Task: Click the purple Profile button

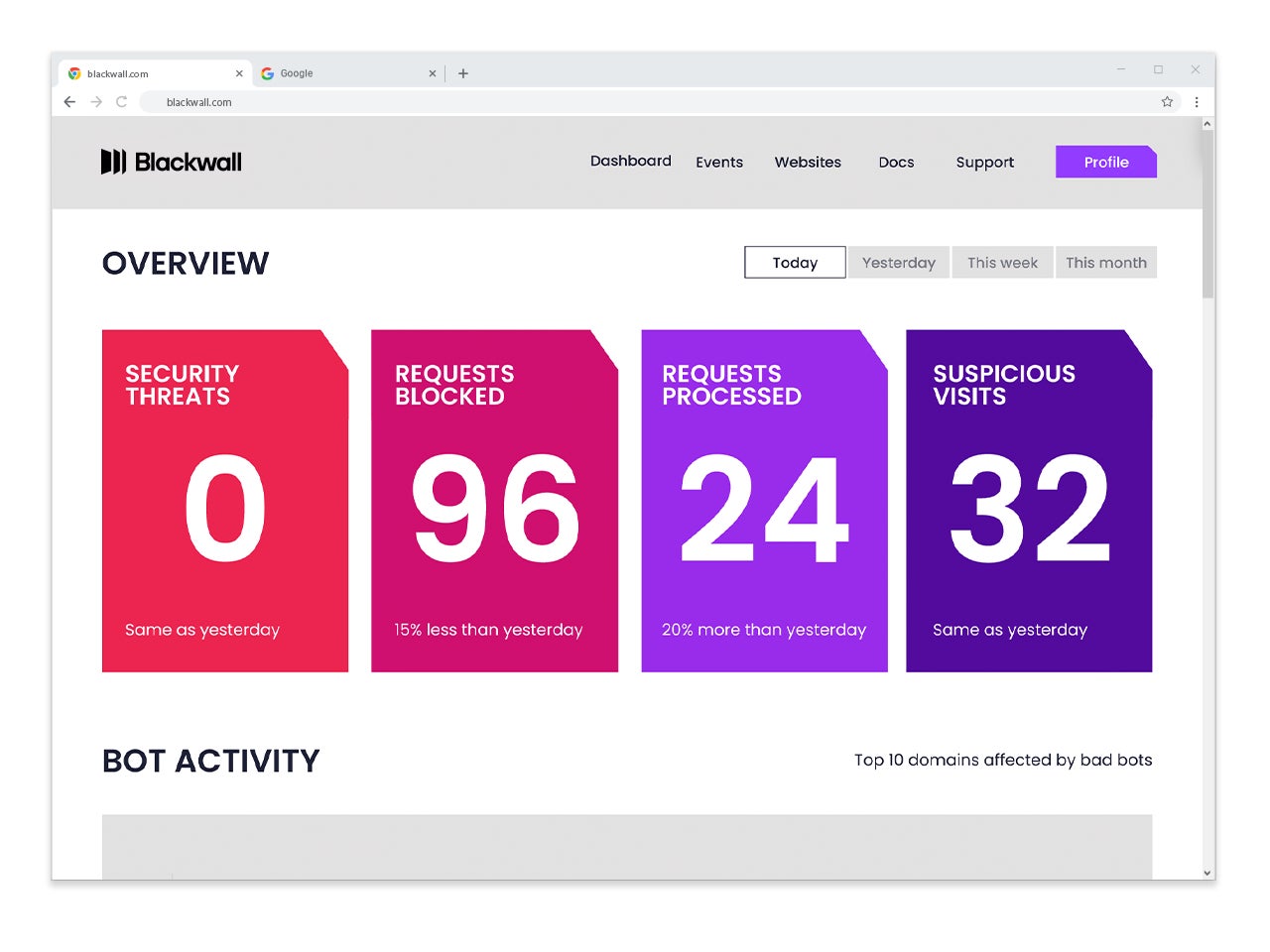Action: coord(1106,162)
